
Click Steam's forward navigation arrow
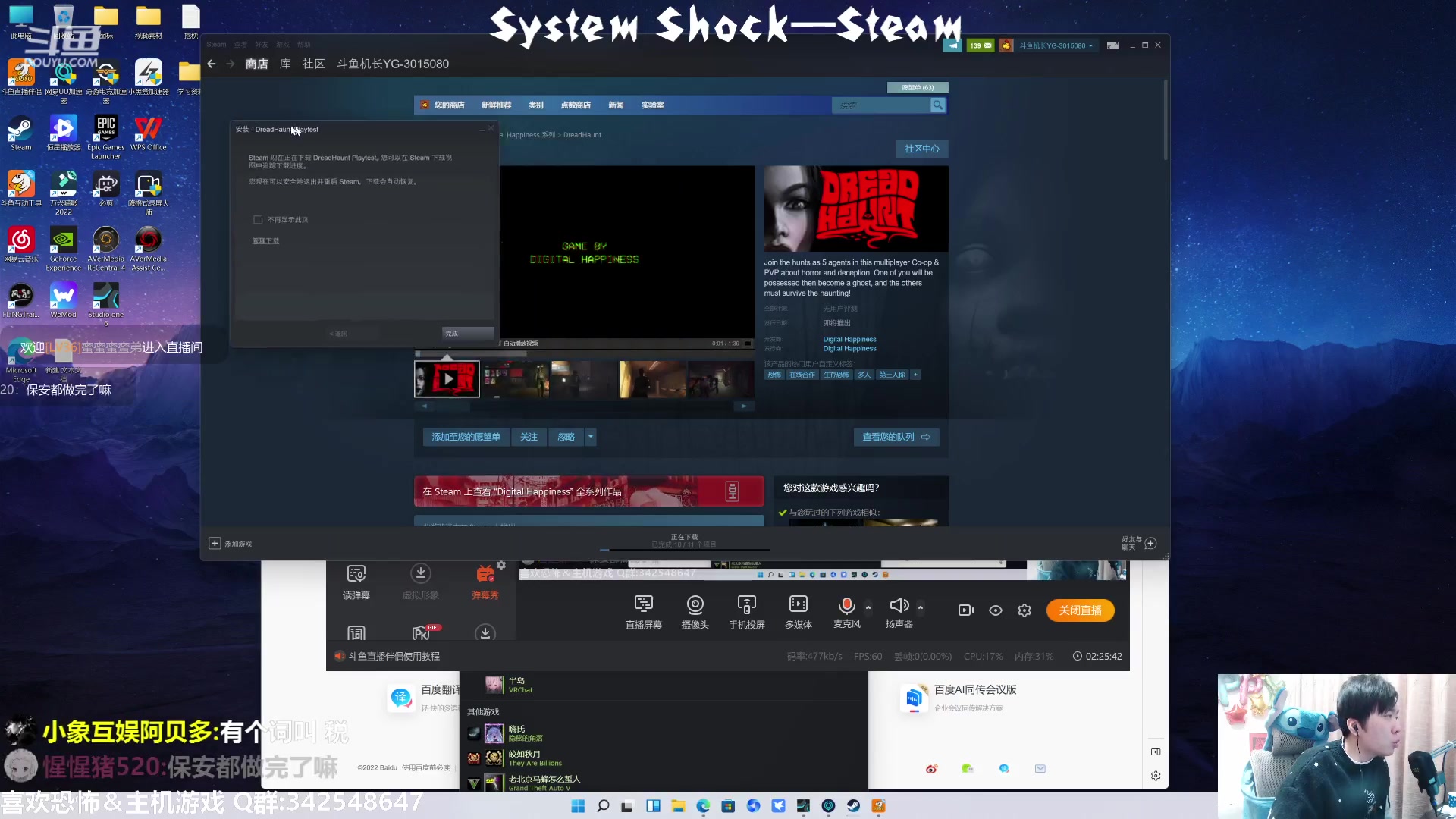pyautogui.click(x=231, y=64)
